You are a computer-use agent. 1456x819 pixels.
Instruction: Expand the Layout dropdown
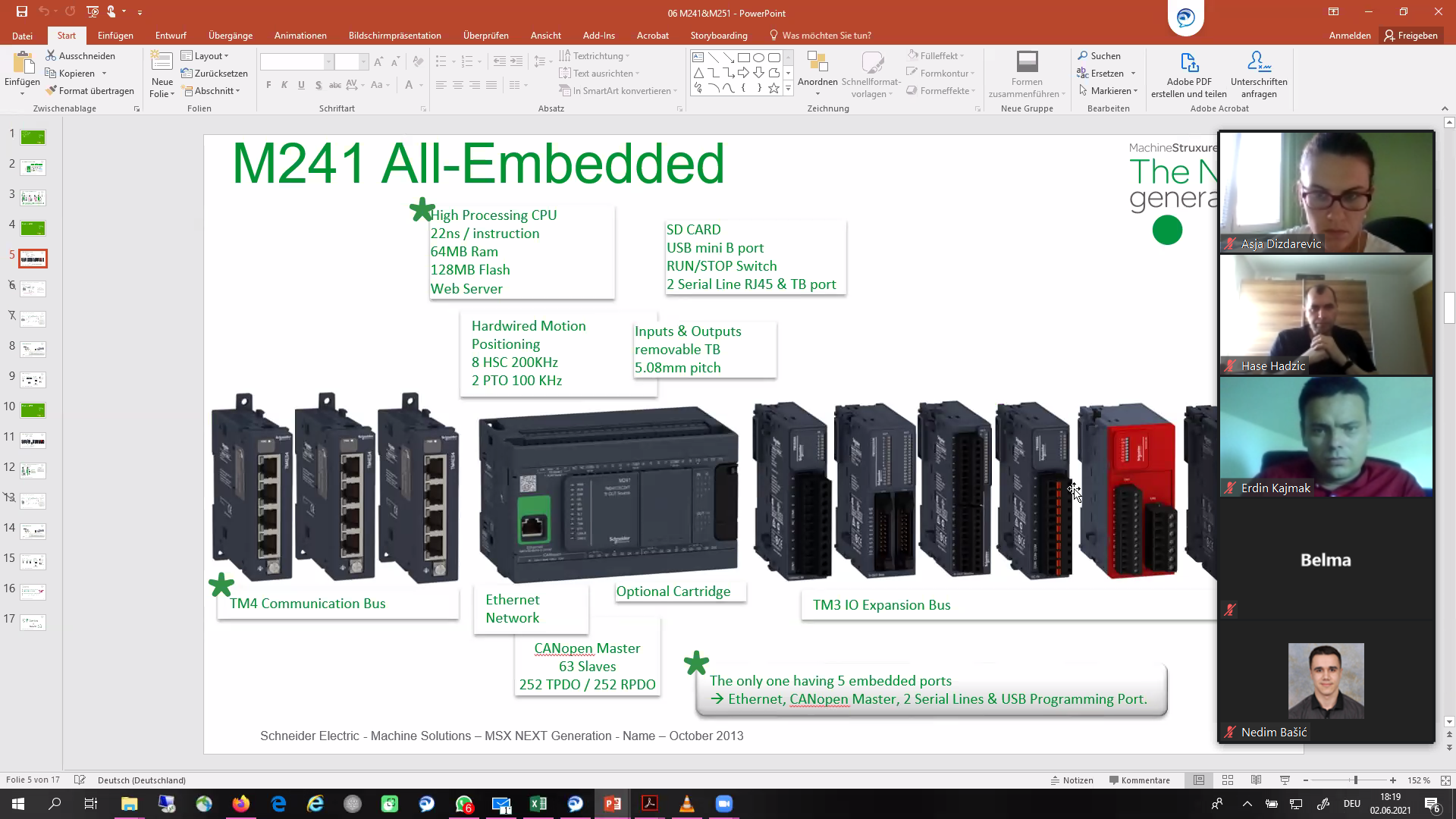[x=205, y=55]
